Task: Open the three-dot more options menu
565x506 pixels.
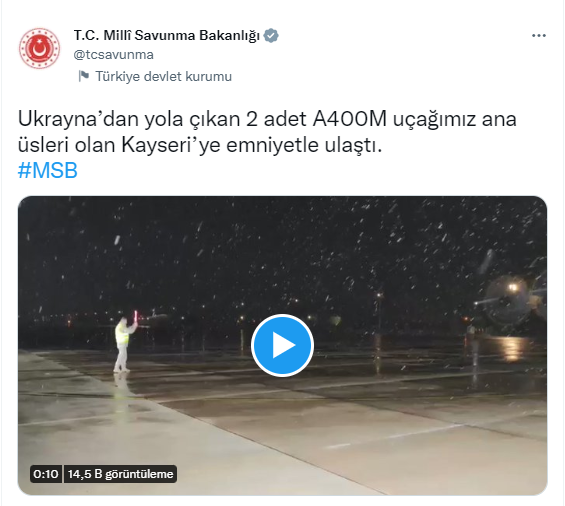Action: [x=539, y=36]
